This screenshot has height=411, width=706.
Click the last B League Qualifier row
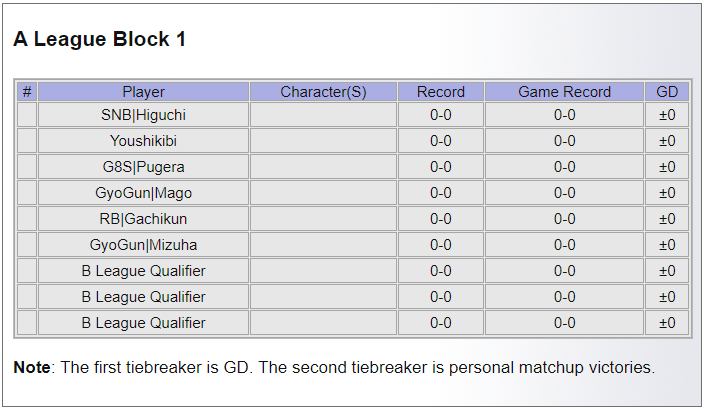pos(143,323)
